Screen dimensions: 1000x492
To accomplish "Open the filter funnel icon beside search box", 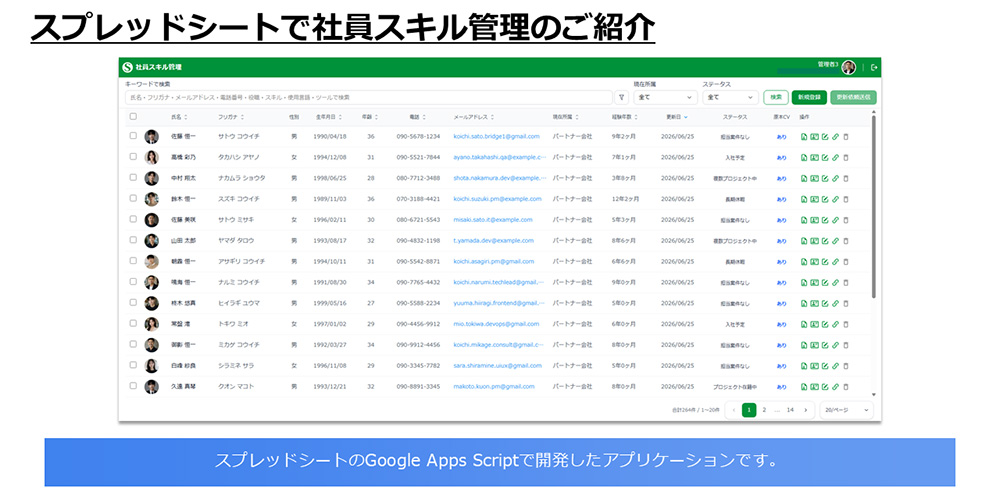I will coord(622,97).
